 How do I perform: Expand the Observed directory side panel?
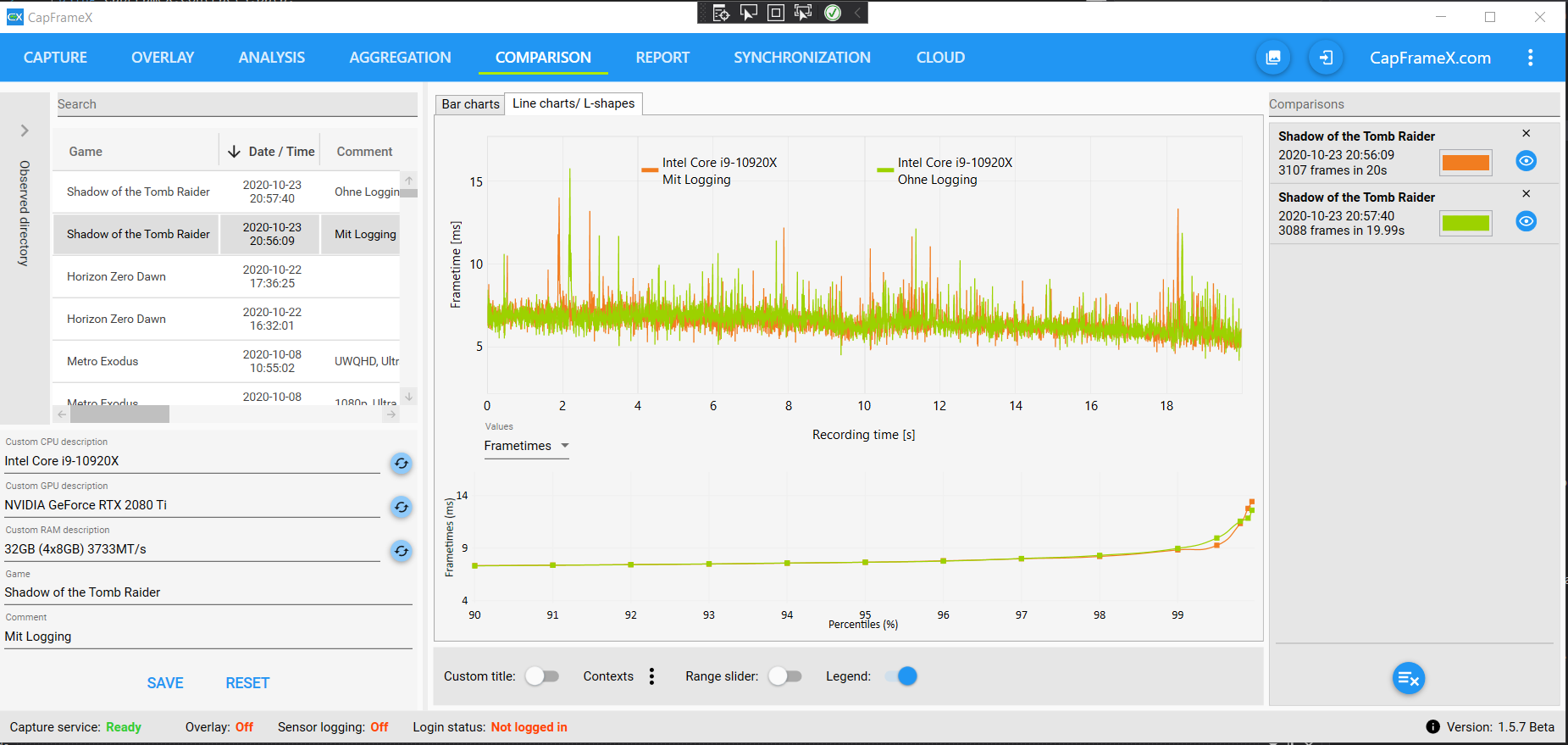pos(25,131)
